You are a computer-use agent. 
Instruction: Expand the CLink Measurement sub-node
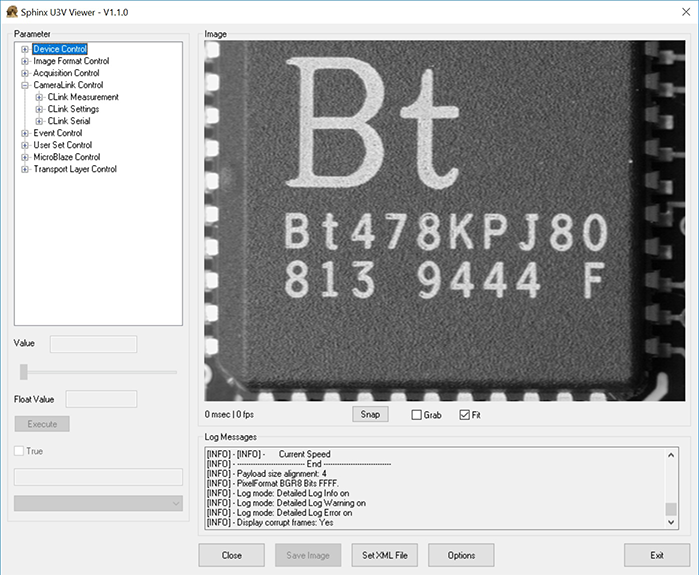38,97
